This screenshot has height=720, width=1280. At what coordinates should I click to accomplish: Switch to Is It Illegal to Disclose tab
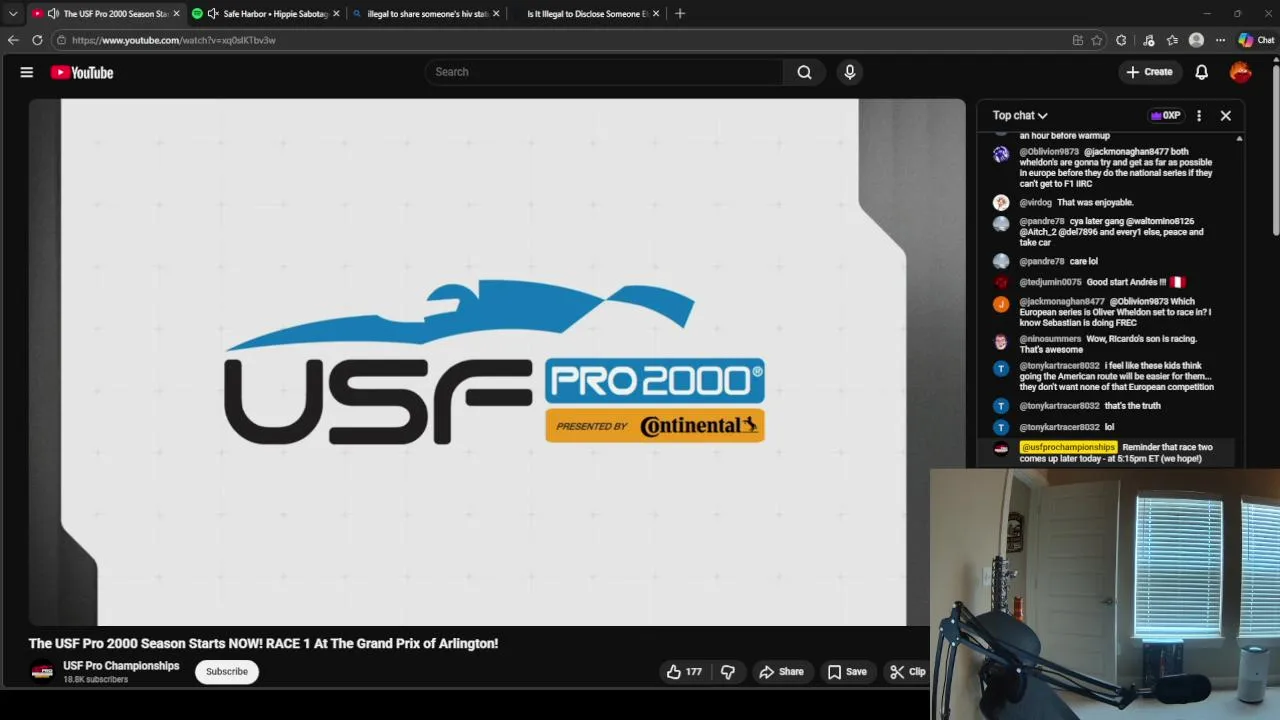tap(587, 14)
